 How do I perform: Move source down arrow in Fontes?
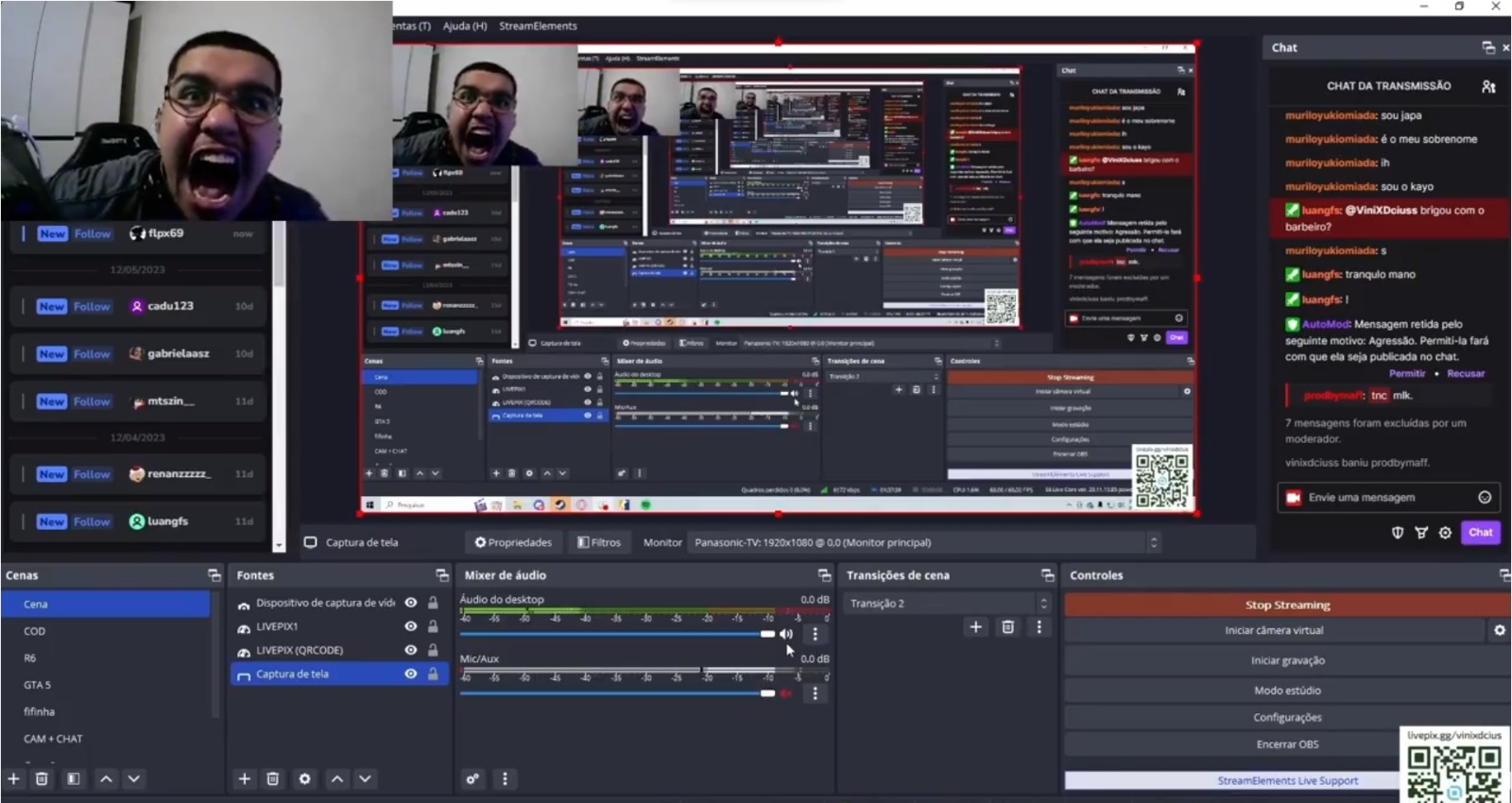point(365,778)
